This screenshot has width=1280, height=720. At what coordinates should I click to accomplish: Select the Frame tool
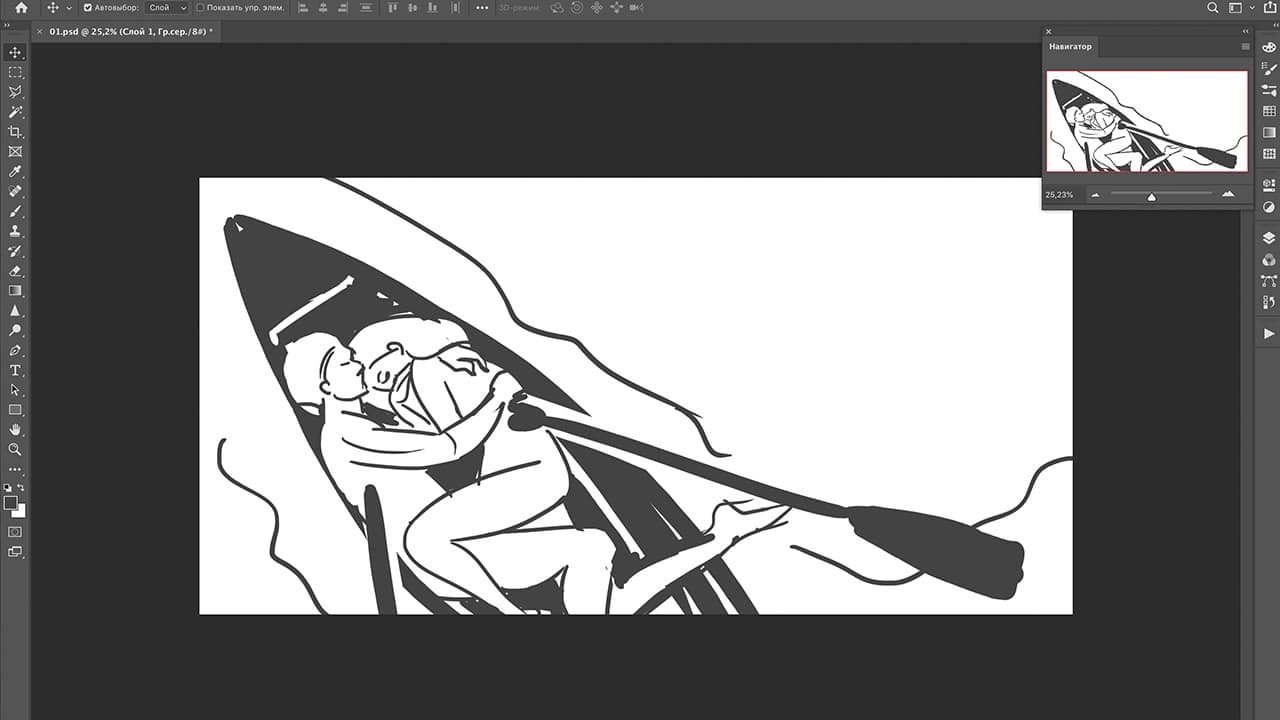(15, 152)
